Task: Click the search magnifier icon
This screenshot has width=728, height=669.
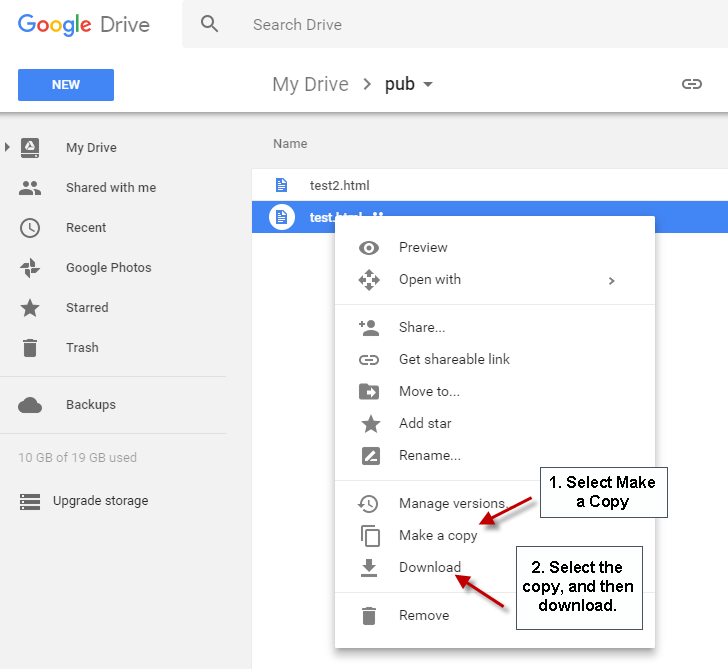Action: tap(209, 24)
